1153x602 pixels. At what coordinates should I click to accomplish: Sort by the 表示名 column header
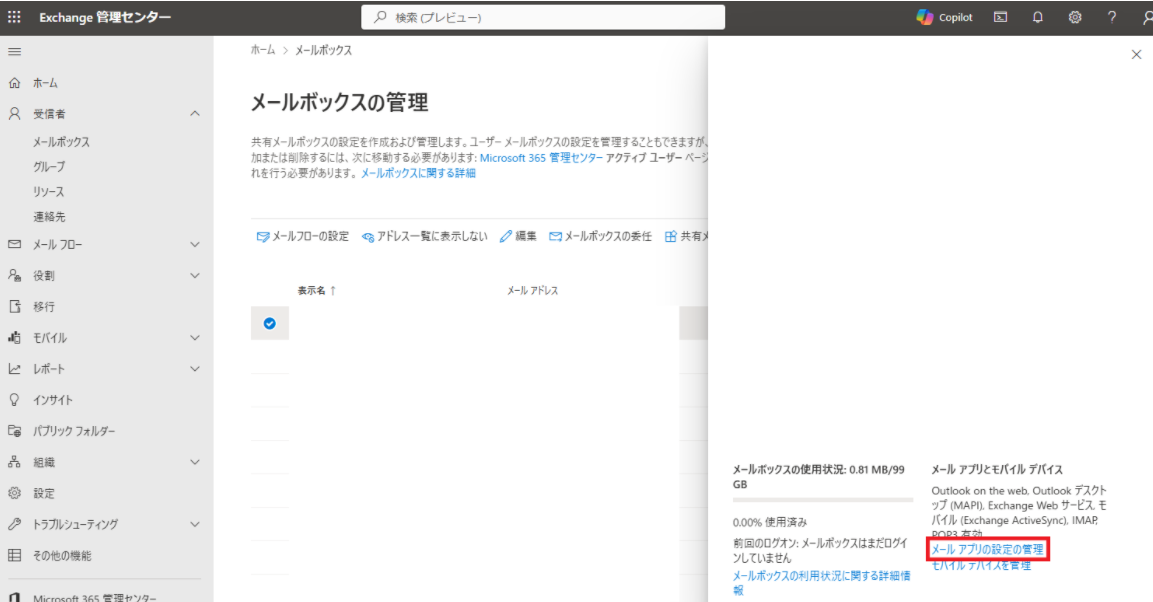click(x=316, y=290)
